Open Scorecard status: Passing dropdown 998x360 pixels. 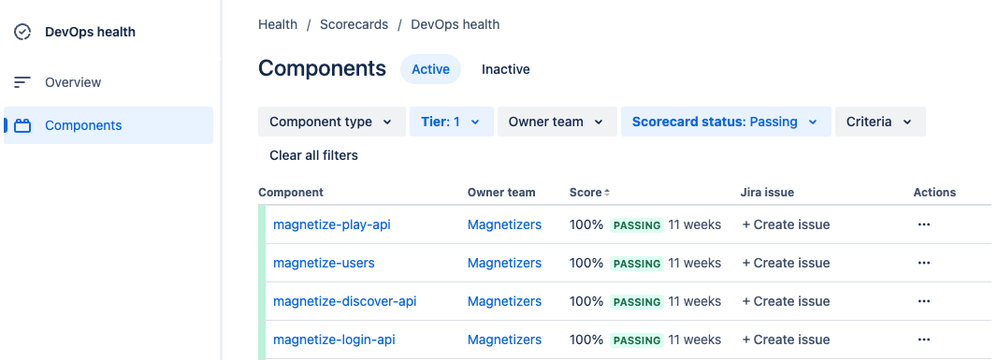point(726,121)
